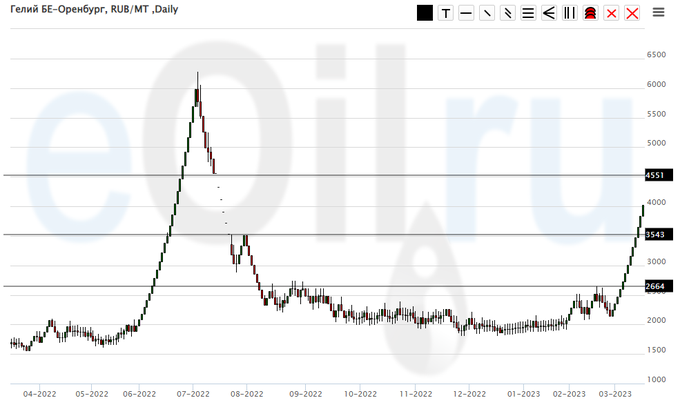
Task: Select the fan lines tool
Action: pyautogui.click(x=549, y=13)
